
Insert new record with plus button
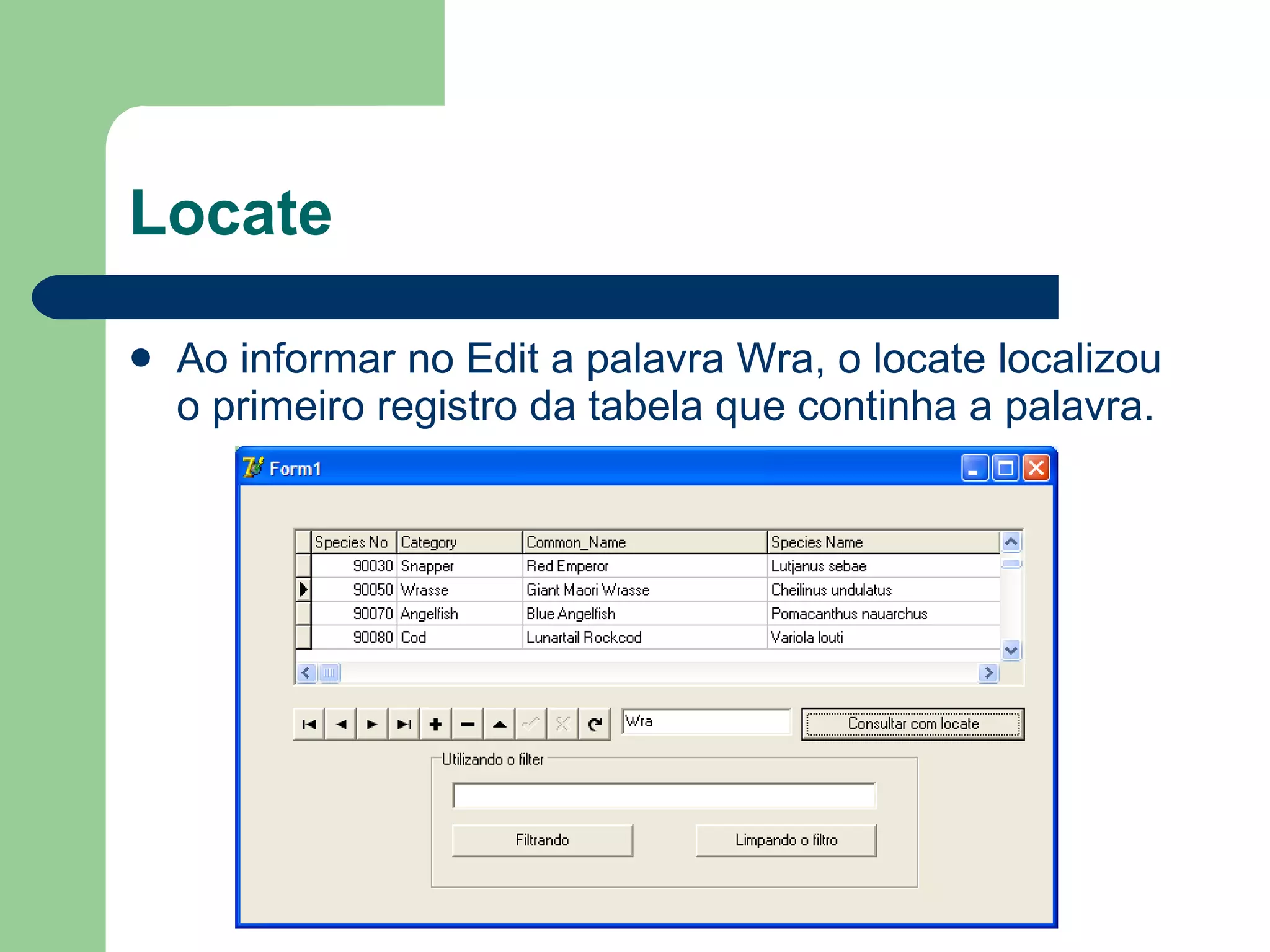(436, 724)
